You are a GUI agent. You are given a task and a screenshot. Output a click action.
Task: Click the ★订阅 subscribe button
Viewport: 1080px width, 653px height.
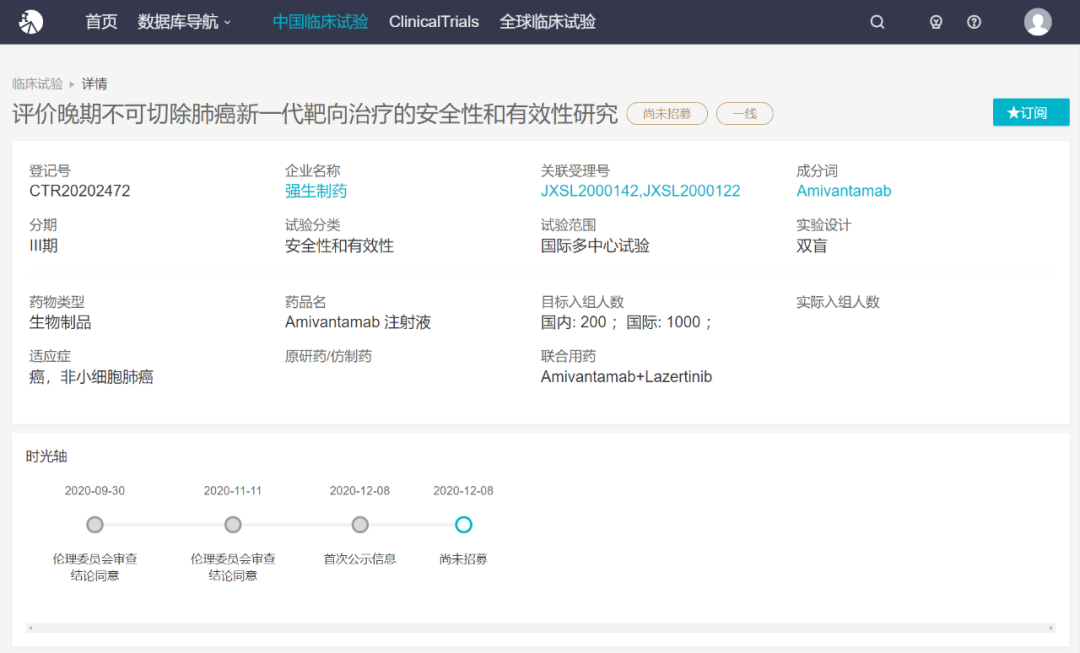coord(1030,112)
